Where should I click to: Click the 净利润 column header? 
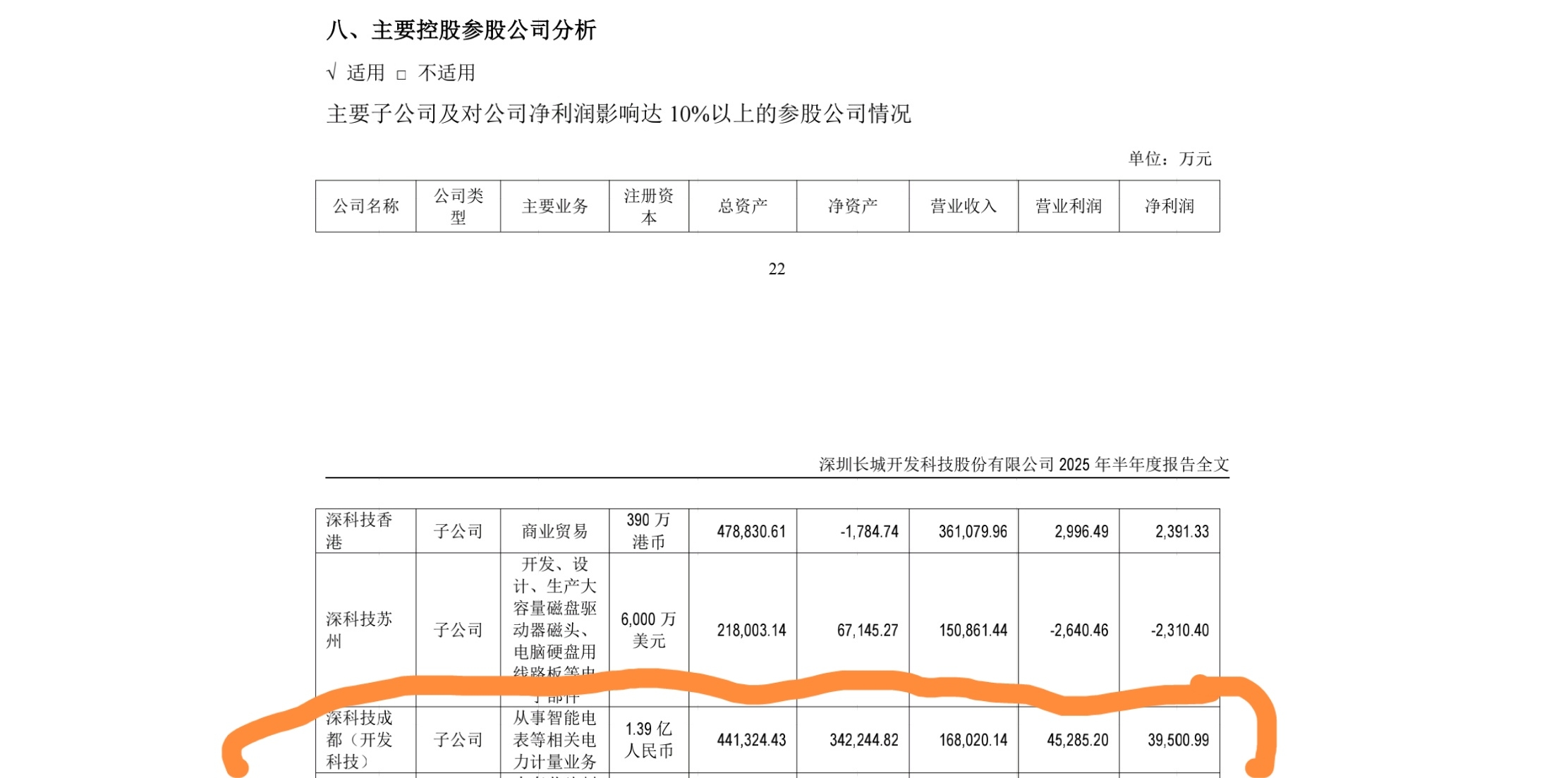(x=1169, y=206)
